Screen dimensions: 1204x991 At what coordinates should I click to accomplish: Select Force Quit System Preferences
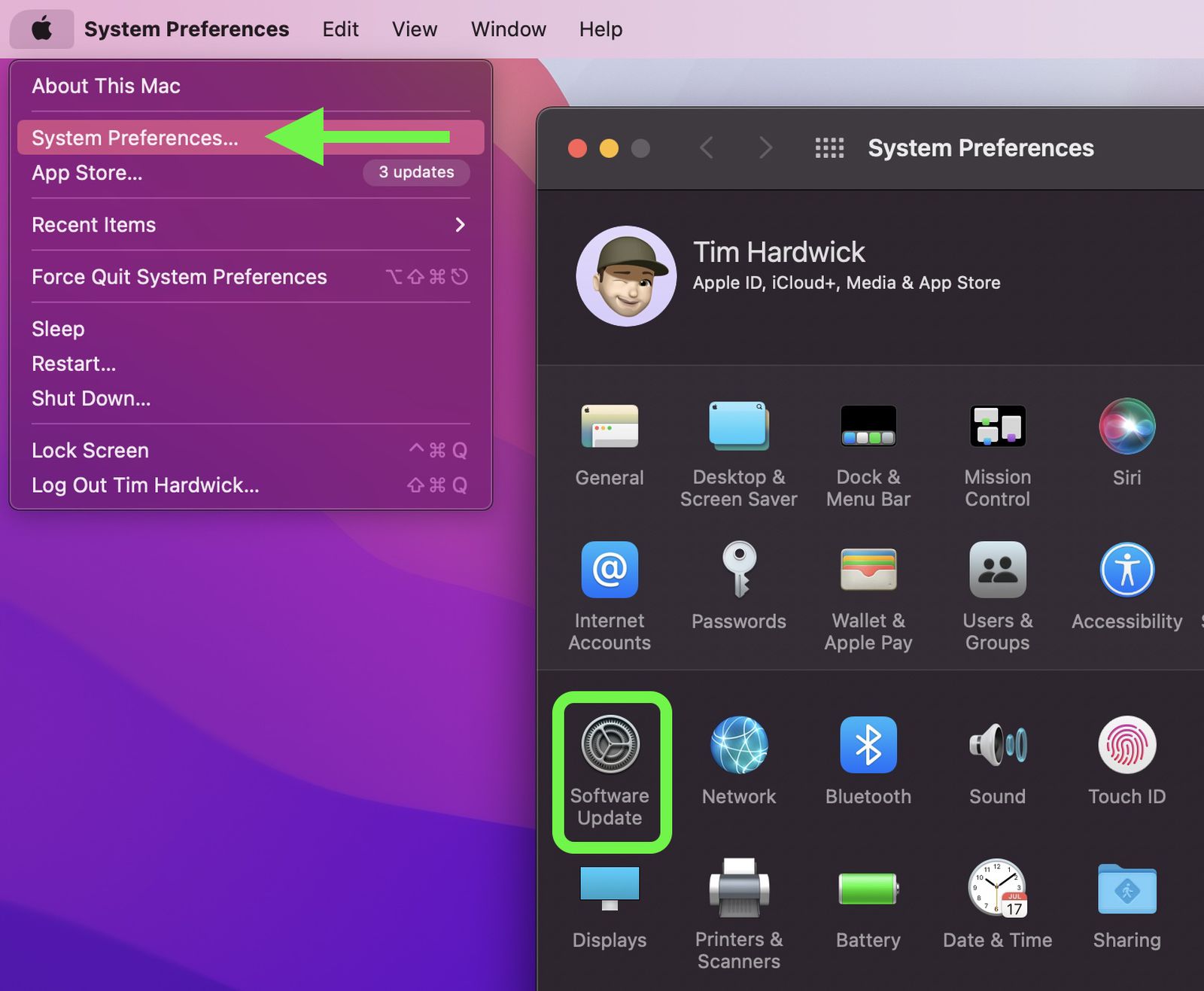[250, 277]
